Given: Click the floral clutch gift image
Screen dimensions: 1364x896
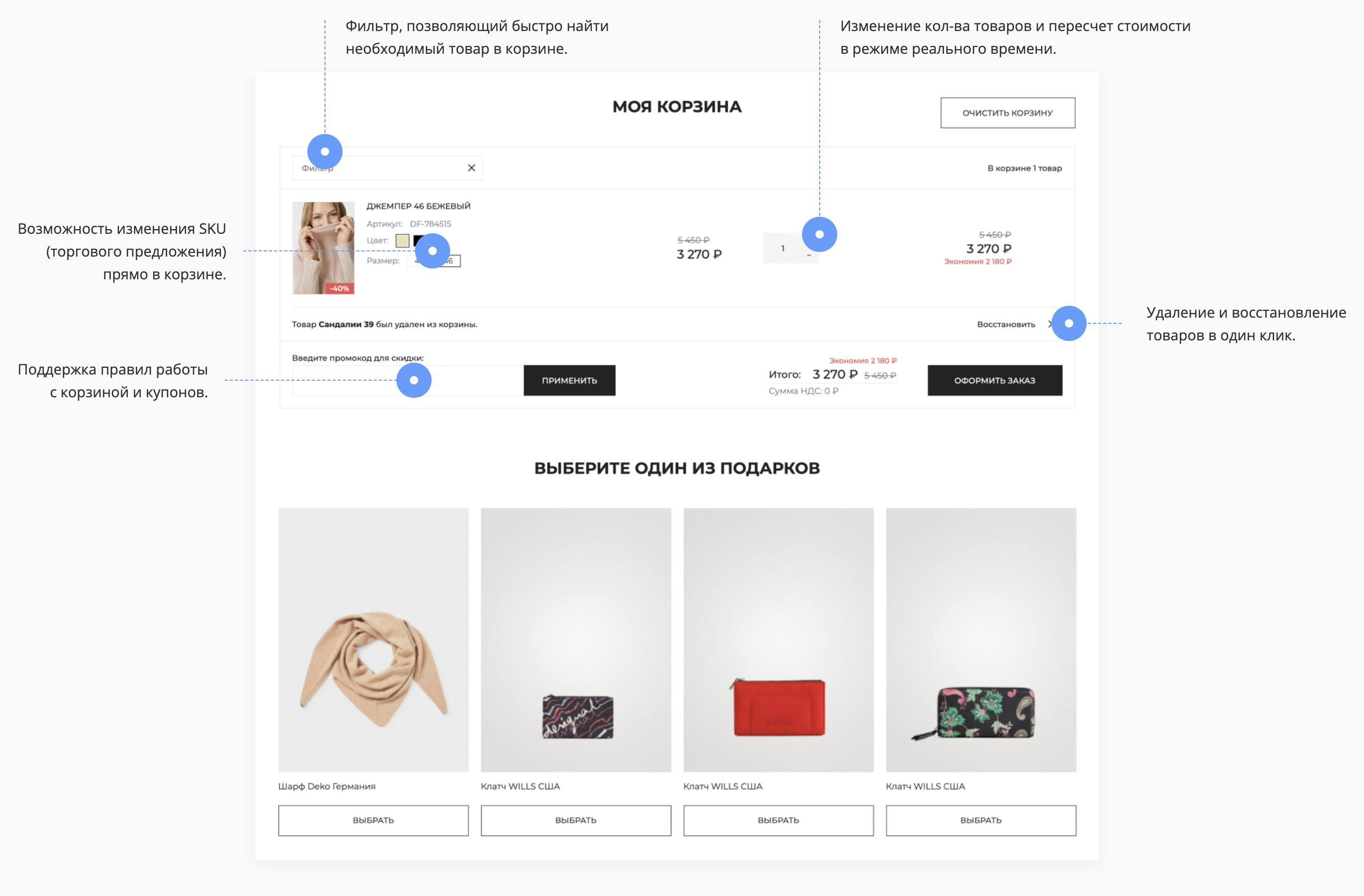Looking at the screenshot, I should point(981,640).
